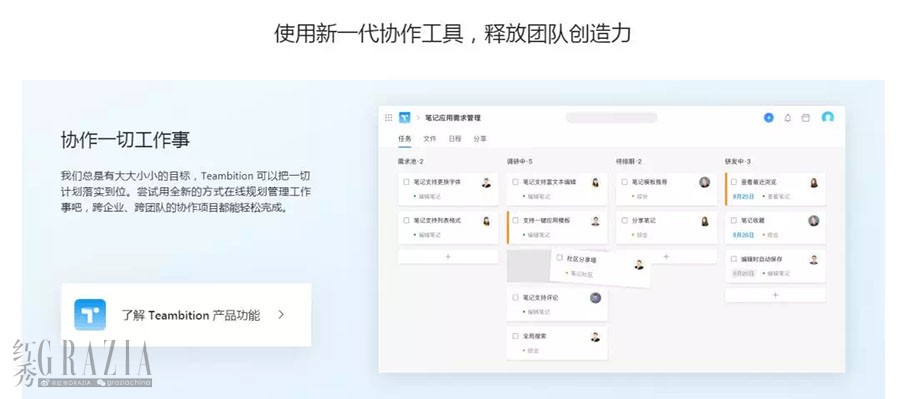
Task: Check the 分享笔记 task box
Action: 624,220
